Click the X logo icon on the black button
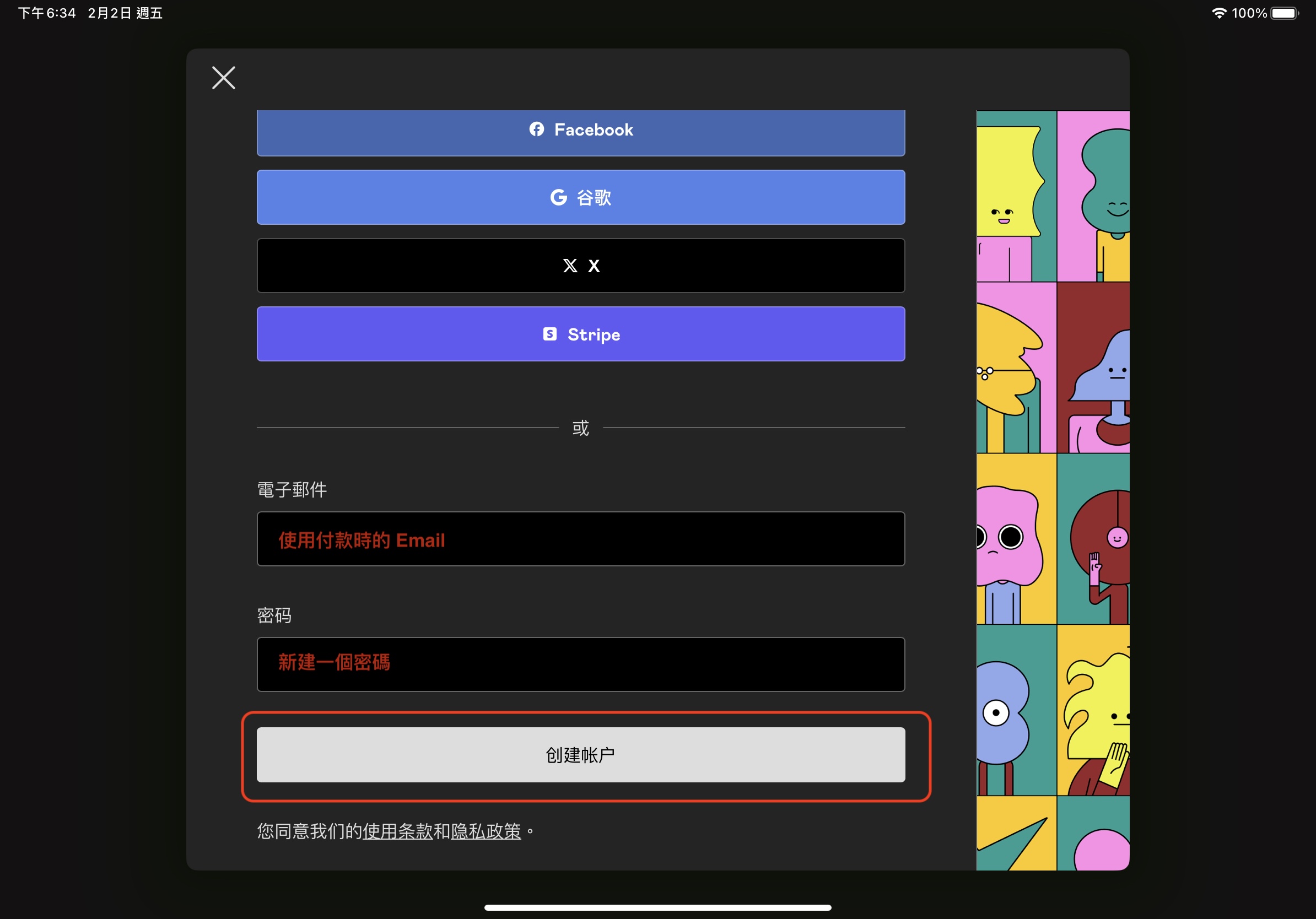The height and width of the screenshot is (919, 1316). [x=570, y=266]
